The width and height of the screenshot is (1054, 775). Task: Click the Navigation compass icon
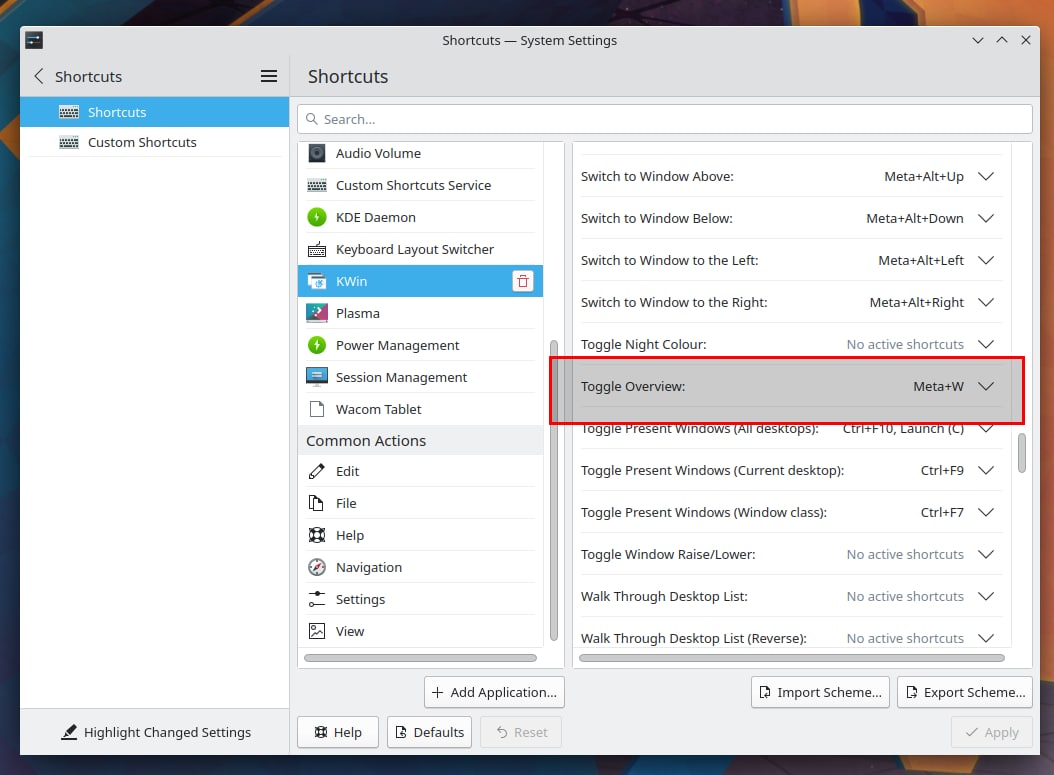coord(317,567)
